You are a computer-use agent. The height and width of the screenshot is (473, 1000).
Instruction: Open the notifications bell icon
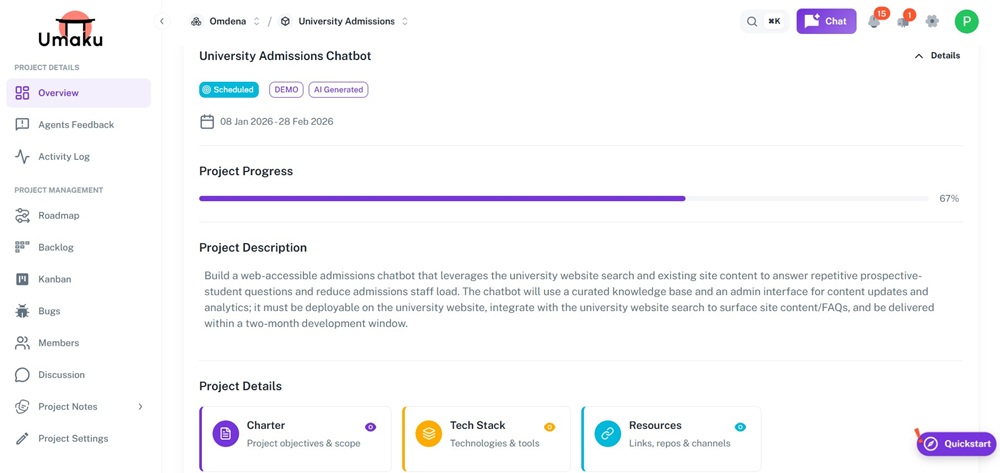(874, 21)
